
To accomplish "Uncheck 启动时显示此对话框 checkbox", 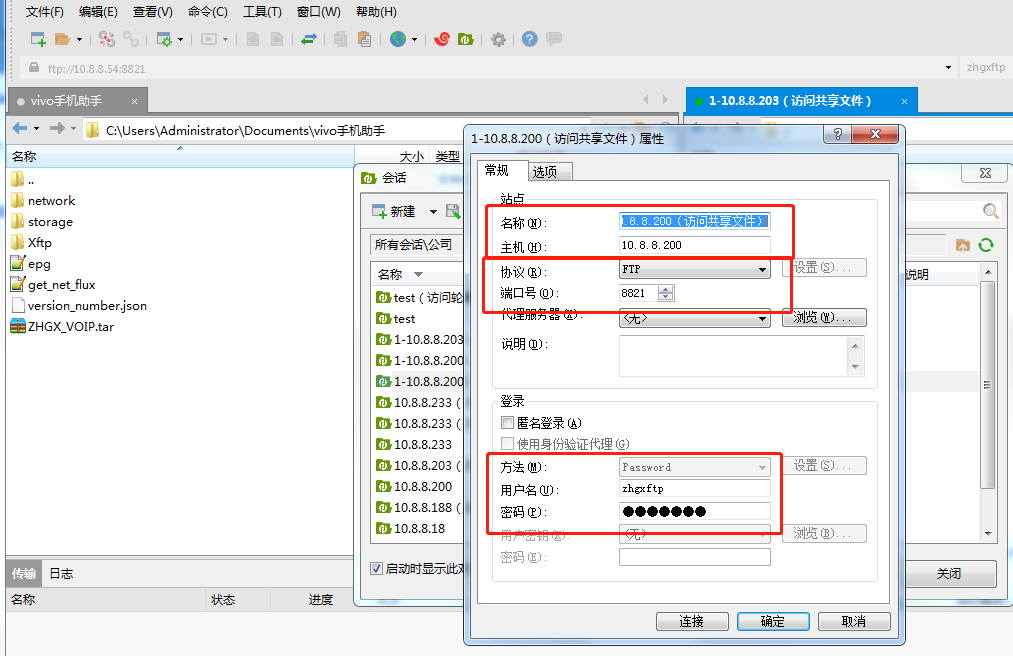I will tap(376, 568).
